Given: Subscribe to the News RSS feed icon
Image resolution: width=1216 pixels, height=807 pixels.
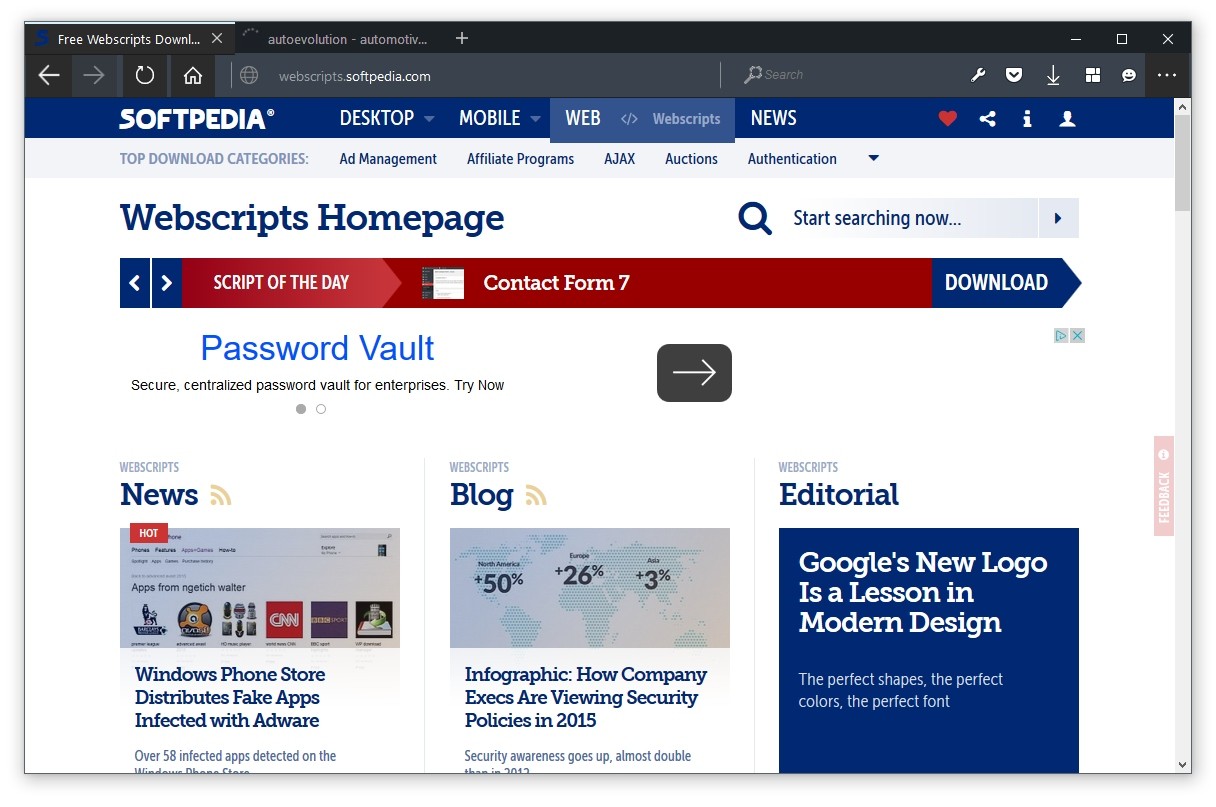Looking at the screenshot, I should [220, 495].
